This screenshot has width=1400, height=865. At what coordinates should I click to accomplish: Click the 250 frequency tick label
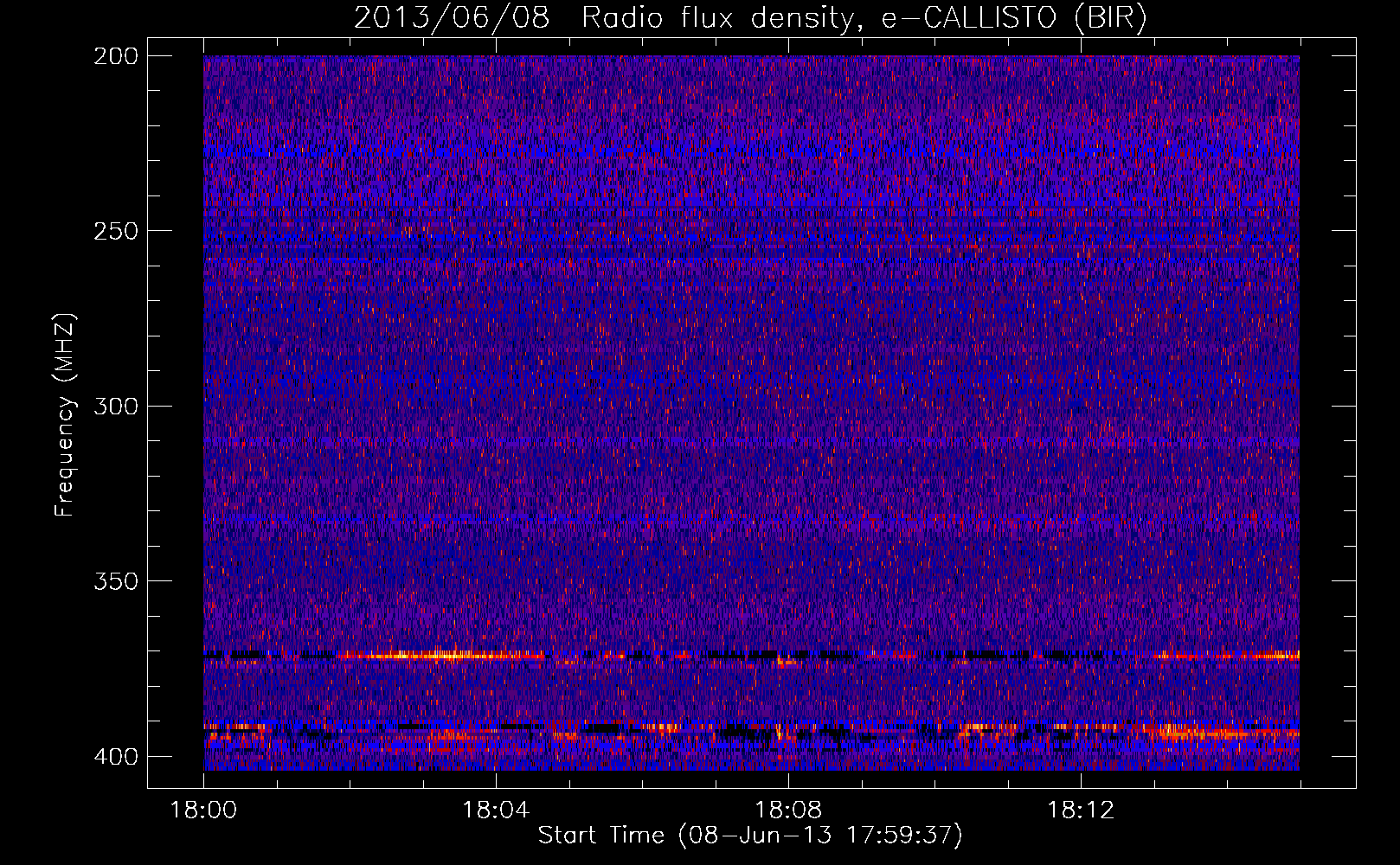click(x=116, y=231)
